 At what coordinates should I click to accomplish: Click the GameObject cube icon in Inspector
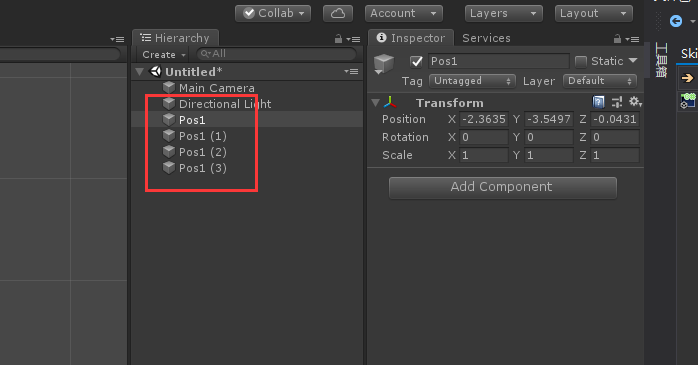(x=383, y=64)
